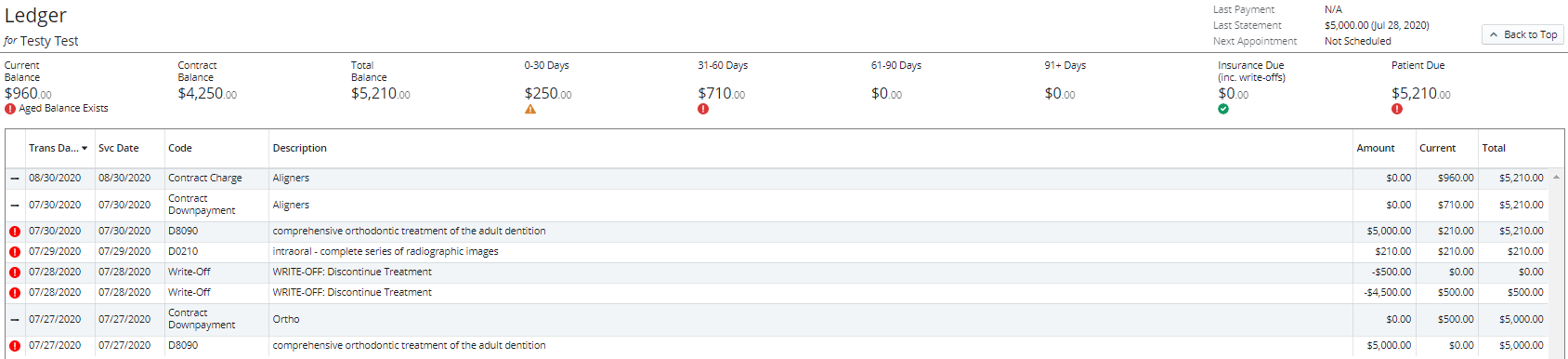Image resolution: width=1568 pixels, height=359 pixels.
Task: Click red alert icon under 31-60 Days
Action: [x=703, y=109]
